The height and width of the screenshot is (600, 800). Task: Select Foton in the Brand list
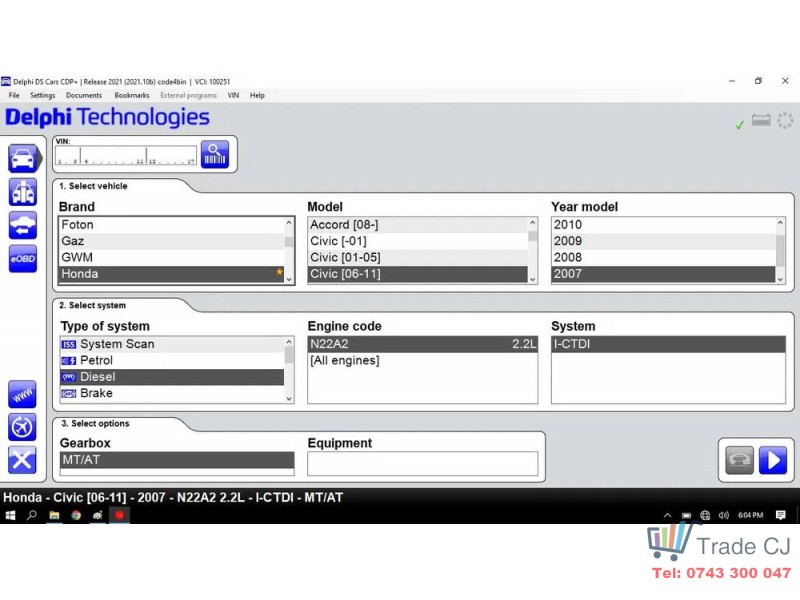[172, 225]
